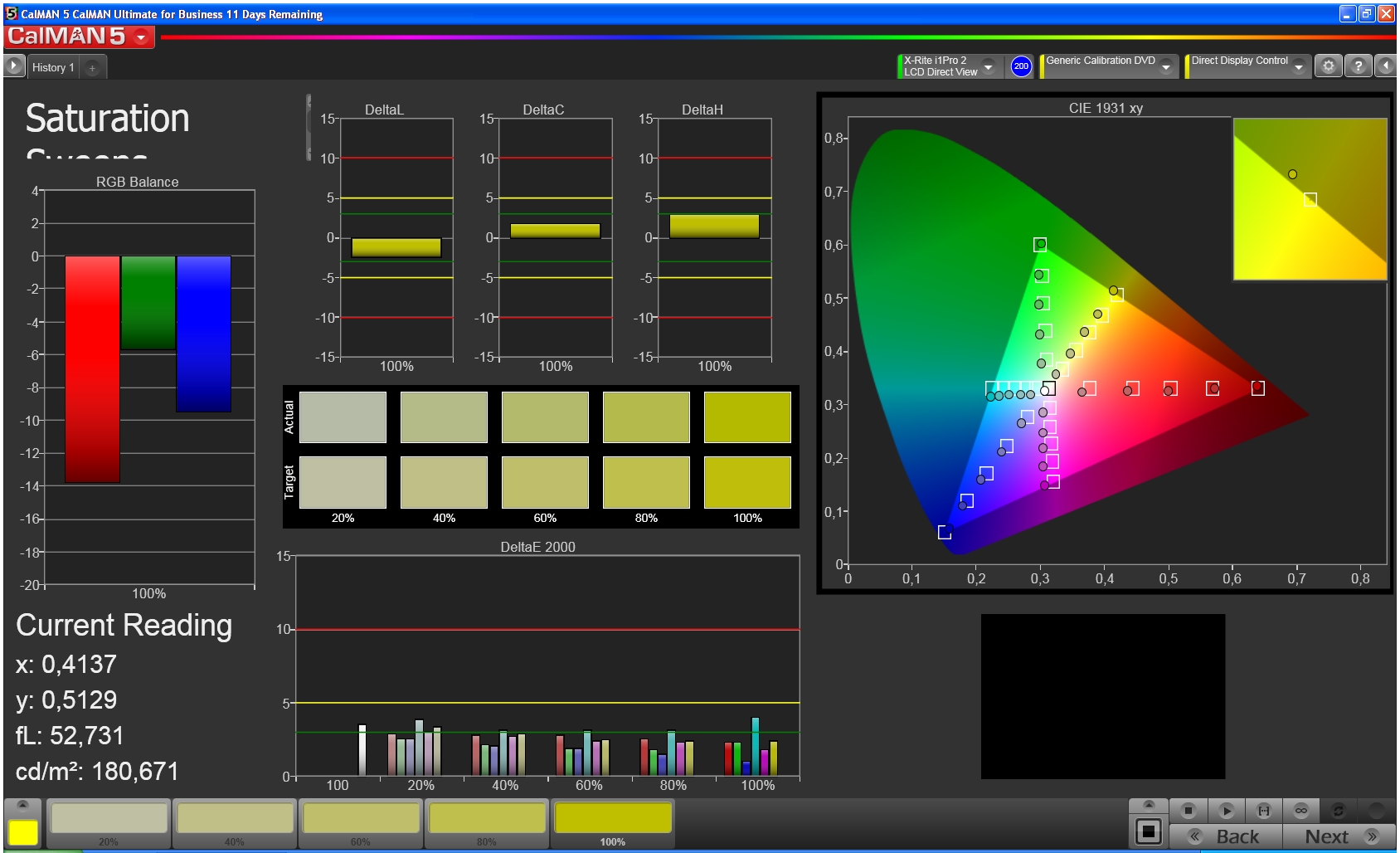Click the large square stop button
The height and width of the screenshot is (853, 1400).
click(x=1149, y=831)
